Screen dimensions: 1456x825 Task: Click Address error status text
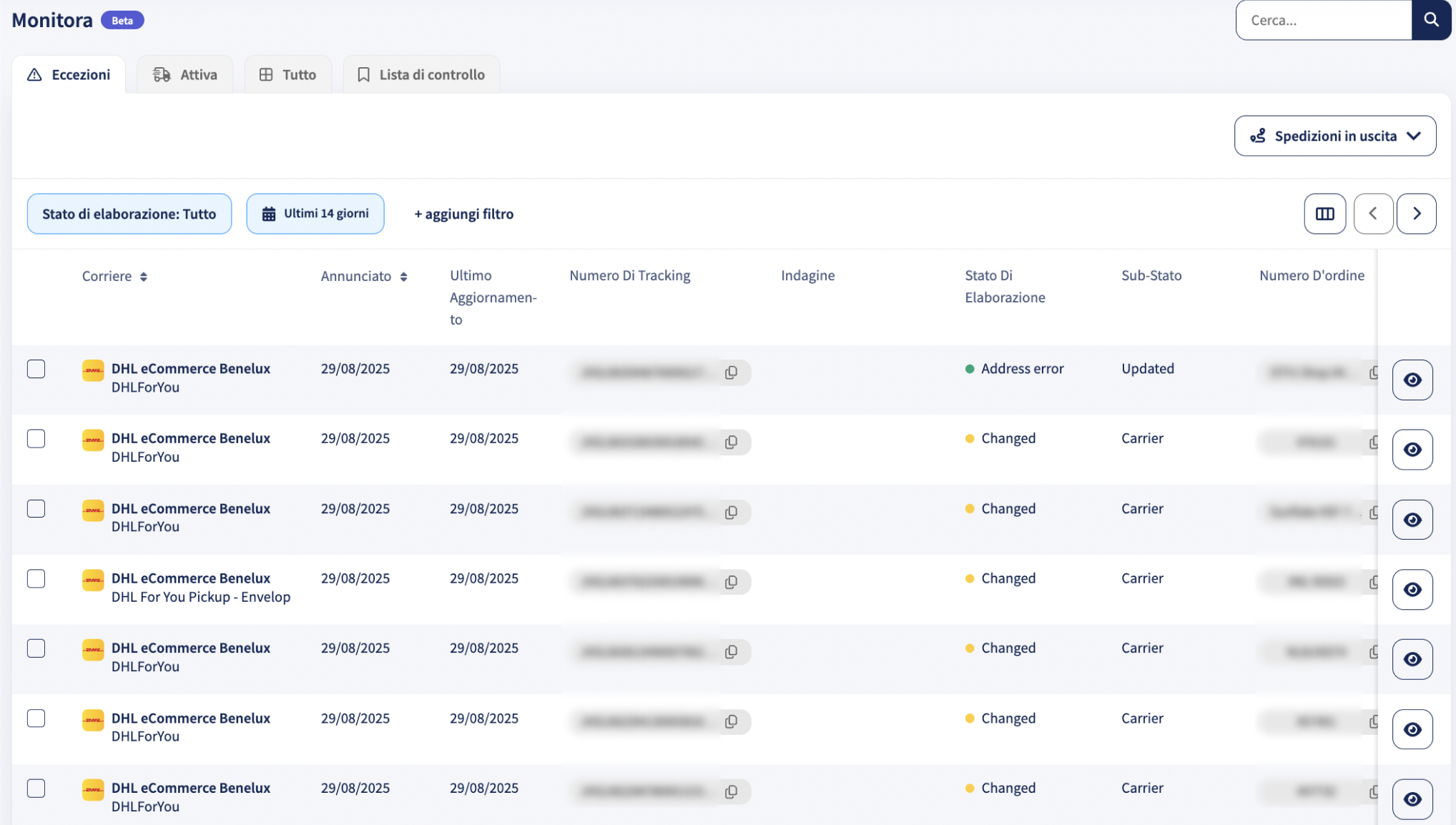[1022, 369]
